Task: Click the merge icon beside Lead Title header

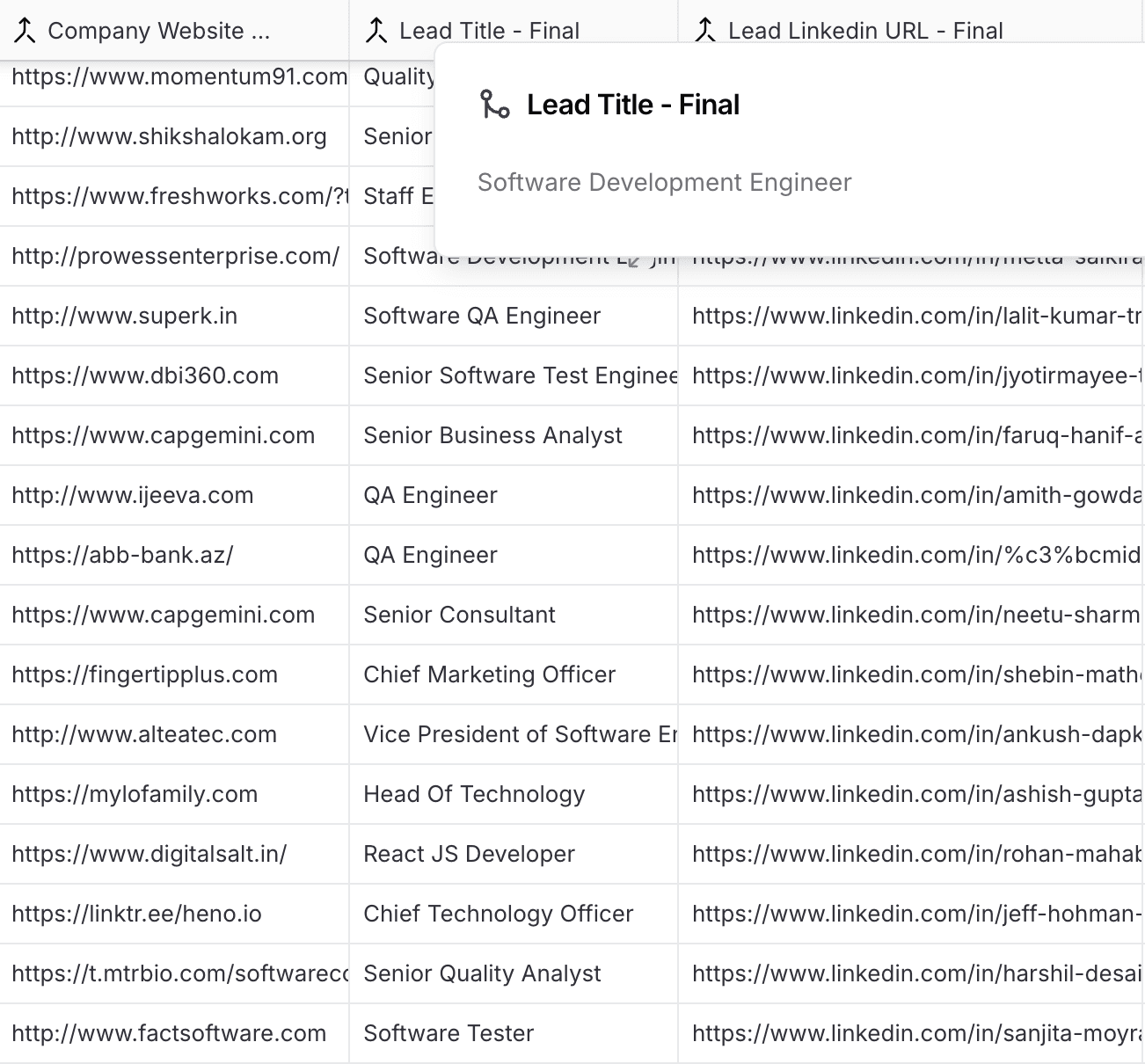Action: coord(376,32)
